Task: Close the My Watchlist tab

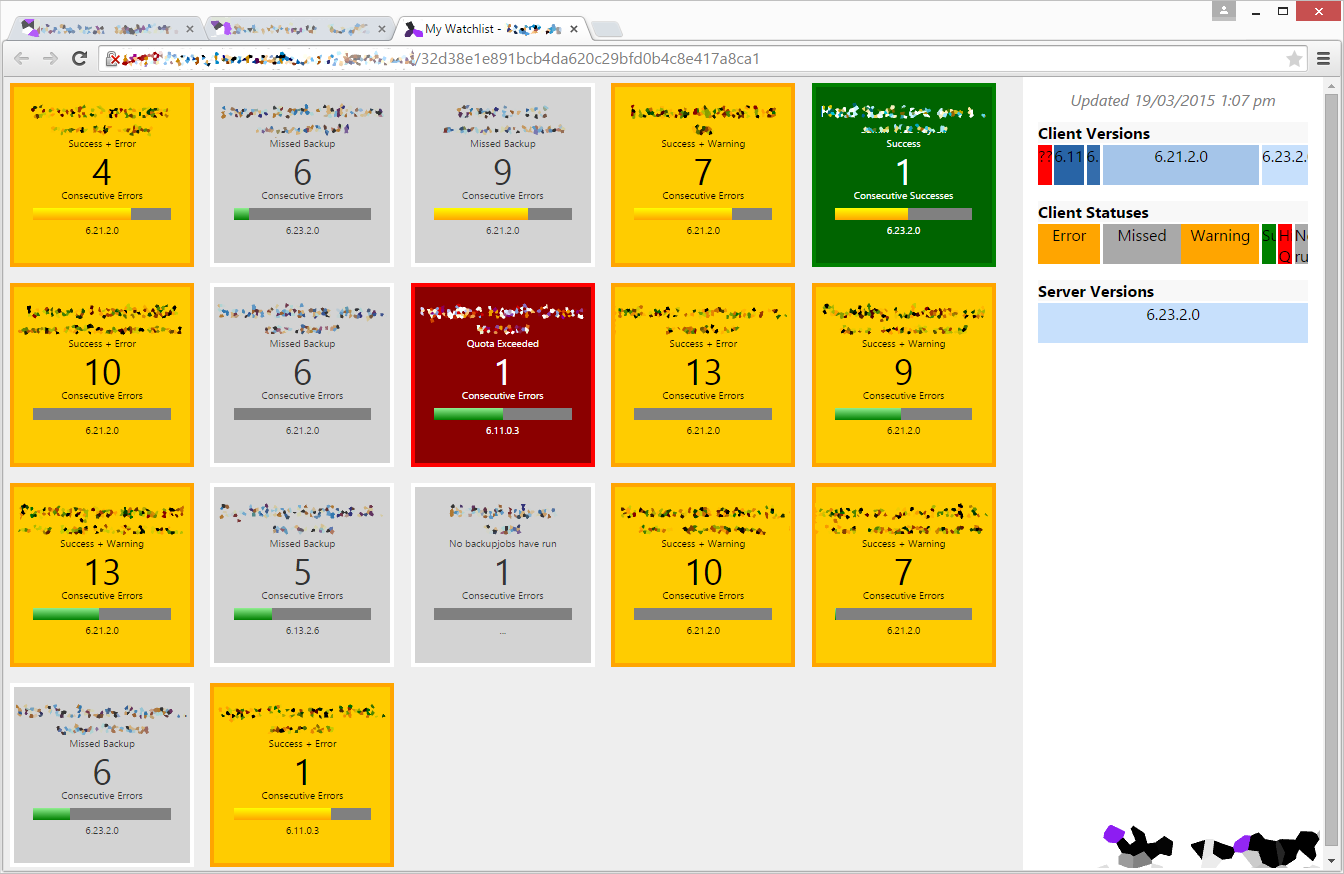Action: (578, 29)
